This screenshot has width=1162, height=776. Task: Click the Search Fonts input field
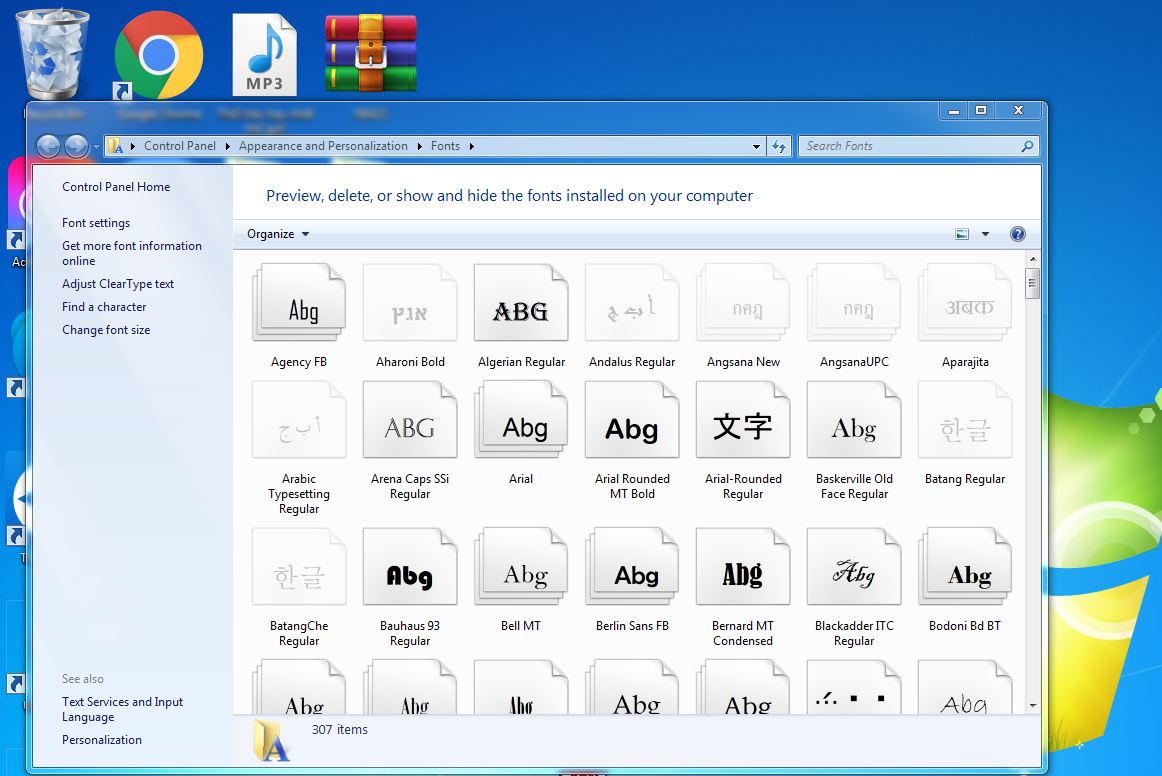910,146
